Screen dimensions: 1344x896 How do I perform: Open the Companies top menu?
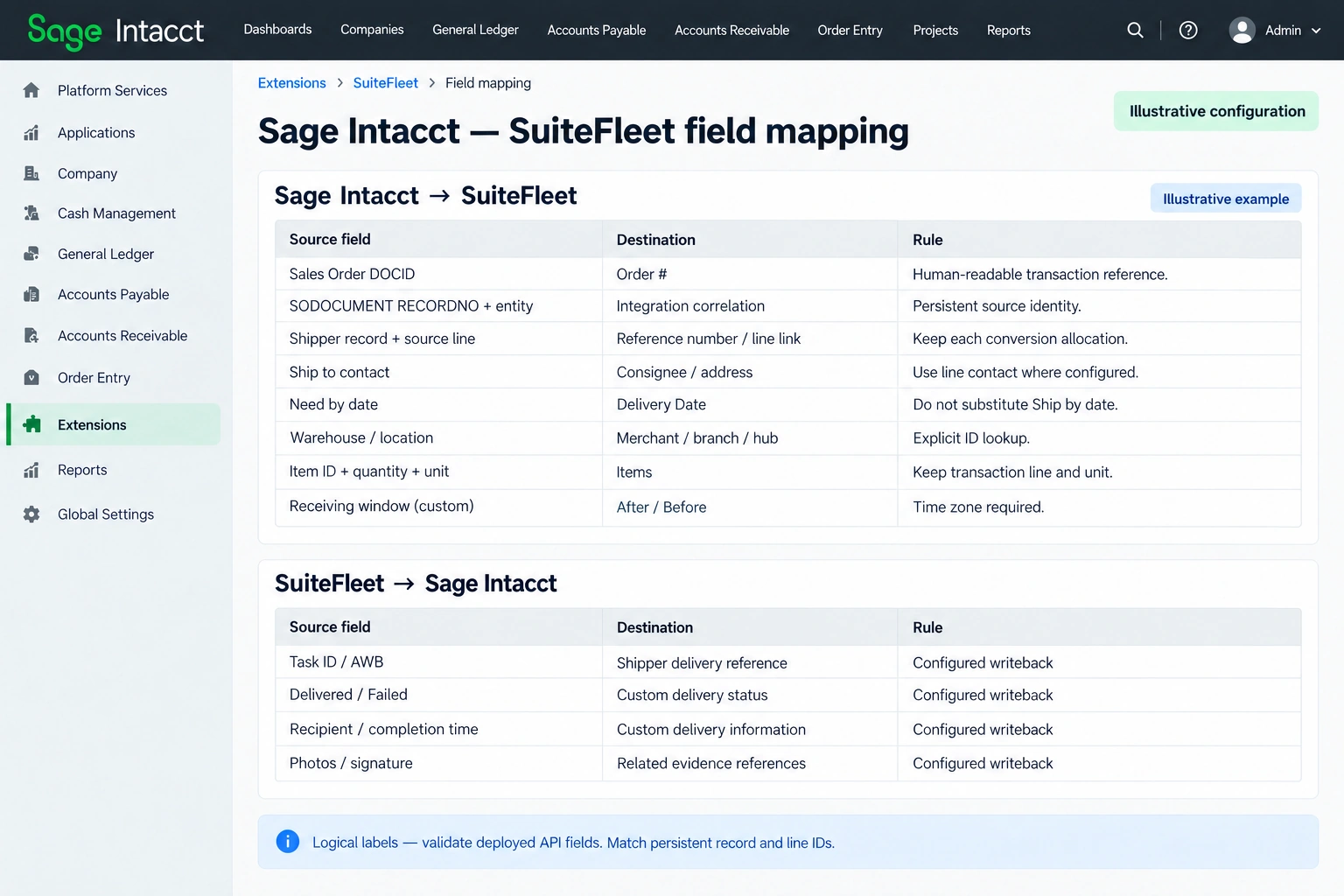click(x=372, y=30)
